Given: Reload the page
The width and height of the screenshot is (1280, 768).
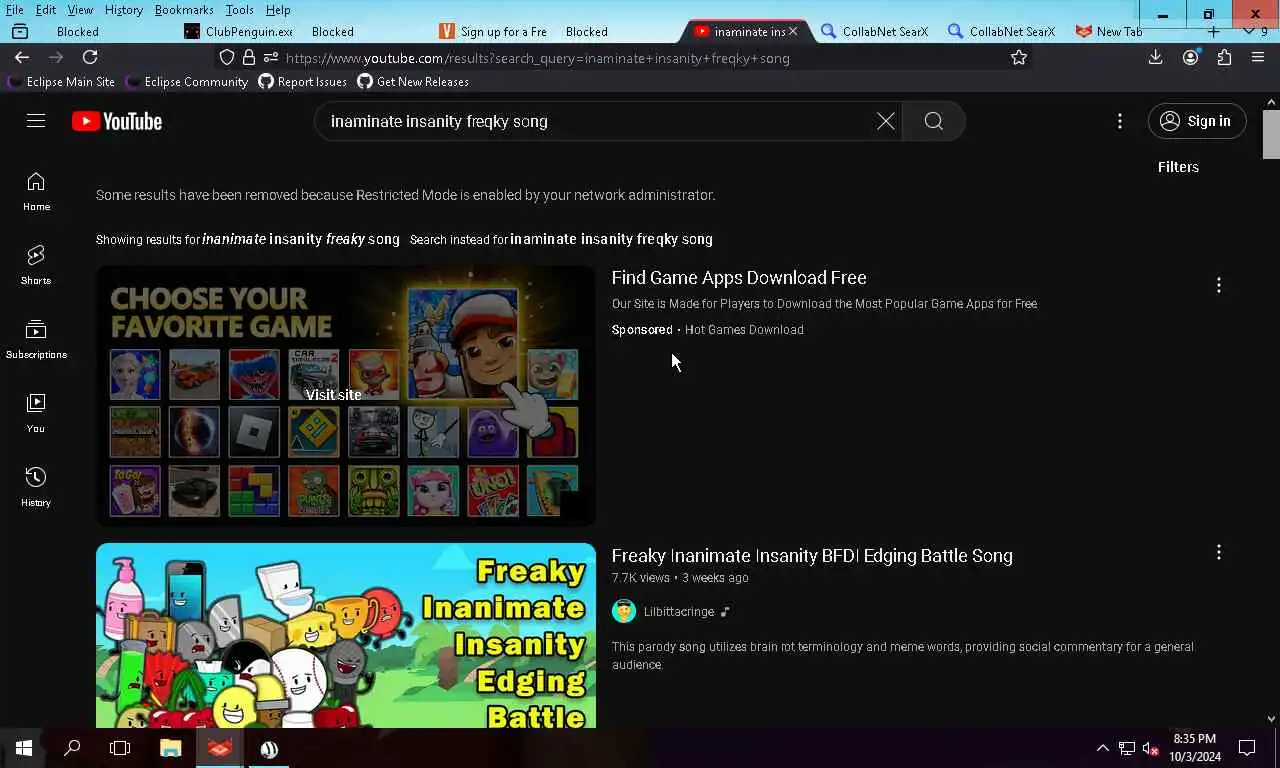Looking at the screenshot, I should [90, 58].
